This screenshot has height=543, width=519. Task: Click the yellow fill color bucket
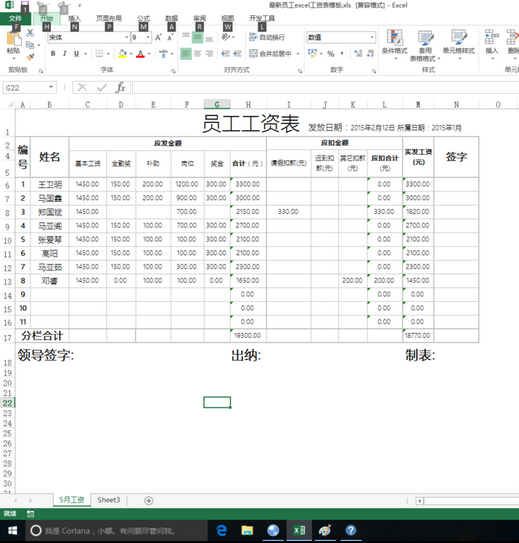pyautogui.click(x=122, y=53)
